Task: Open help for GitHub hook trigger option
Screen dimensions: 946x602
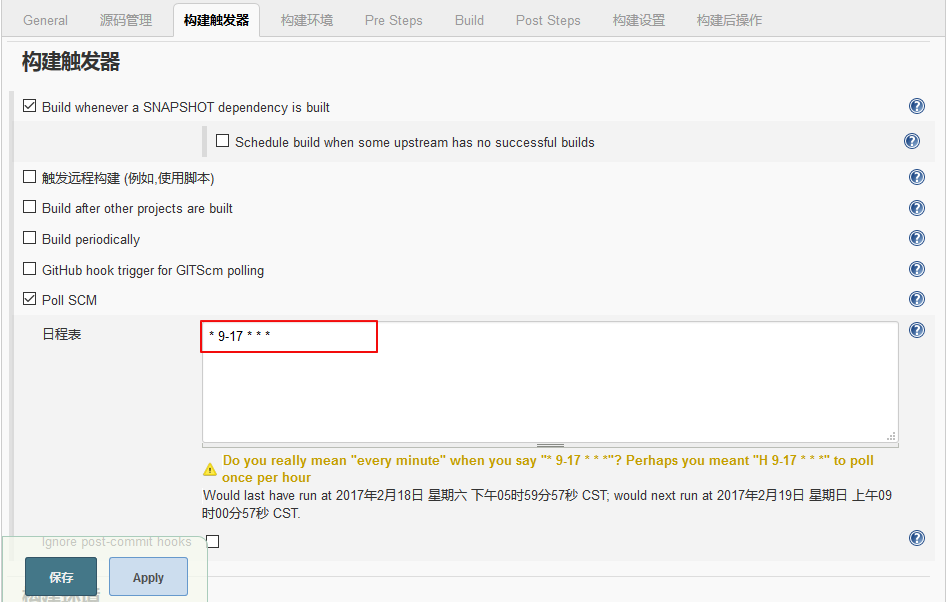Action: [x=916, y=269]
